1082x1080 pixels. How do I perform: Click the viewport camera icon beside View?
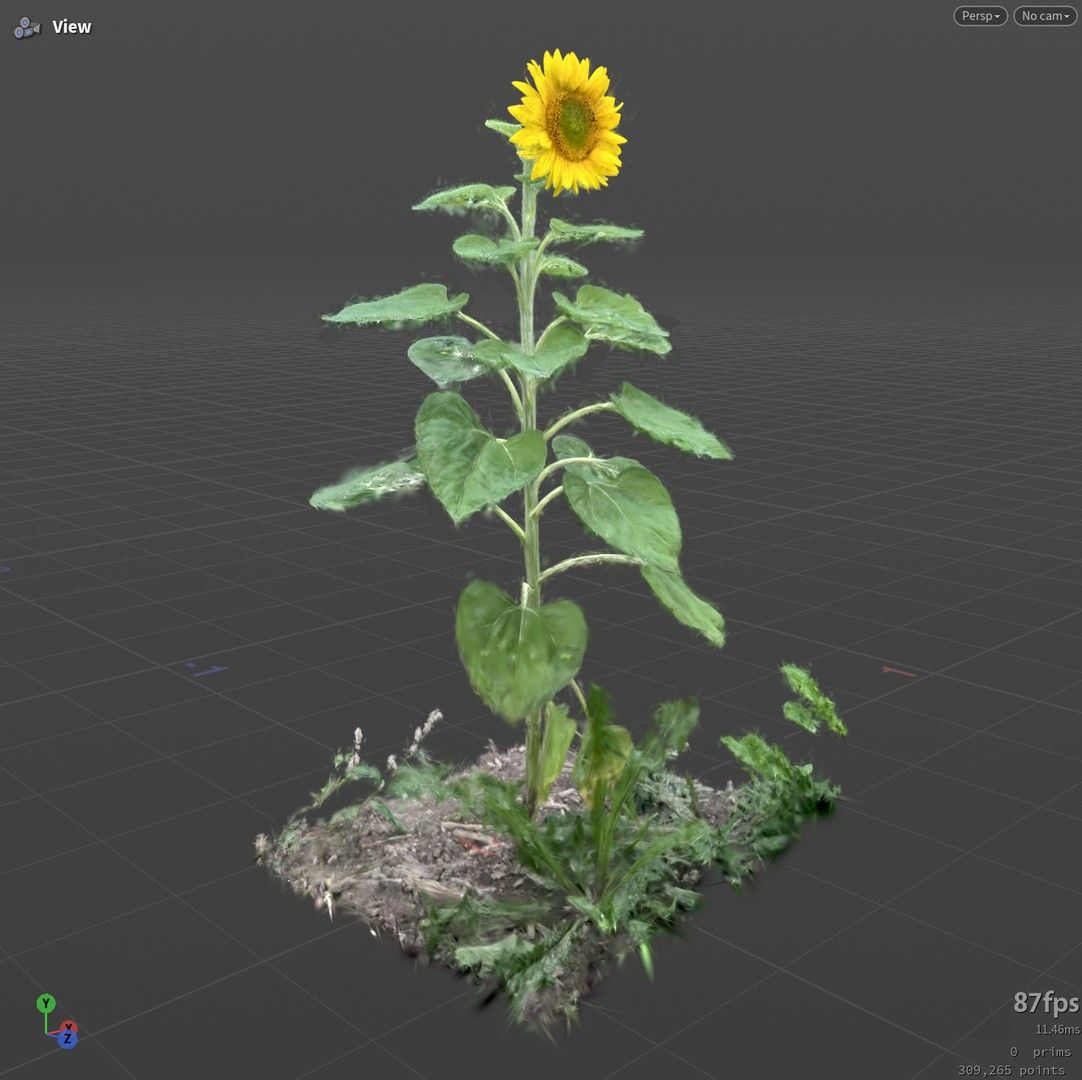coord(27,28)
